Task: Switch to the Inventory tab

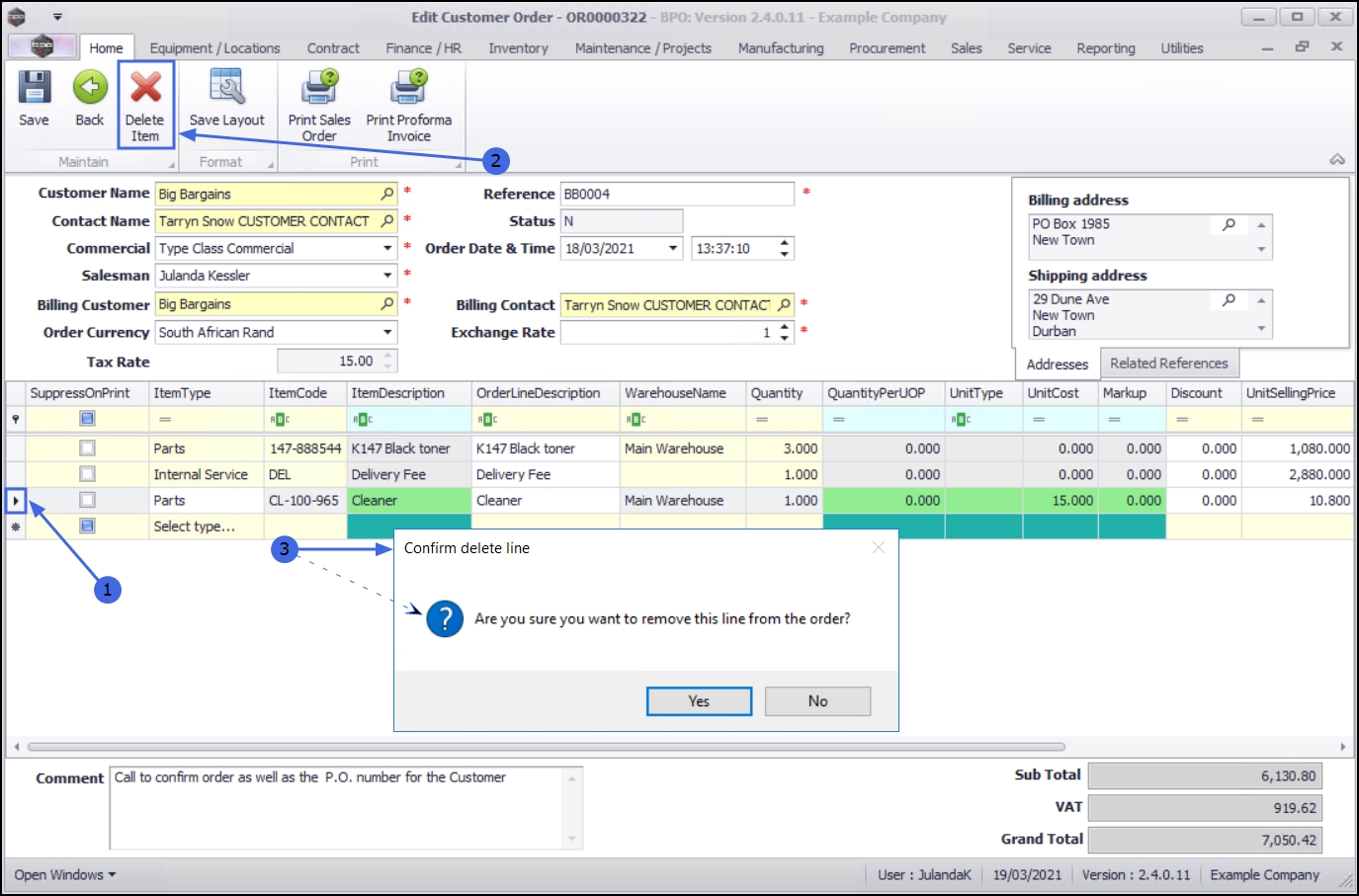Action: [x=518, y=48]
